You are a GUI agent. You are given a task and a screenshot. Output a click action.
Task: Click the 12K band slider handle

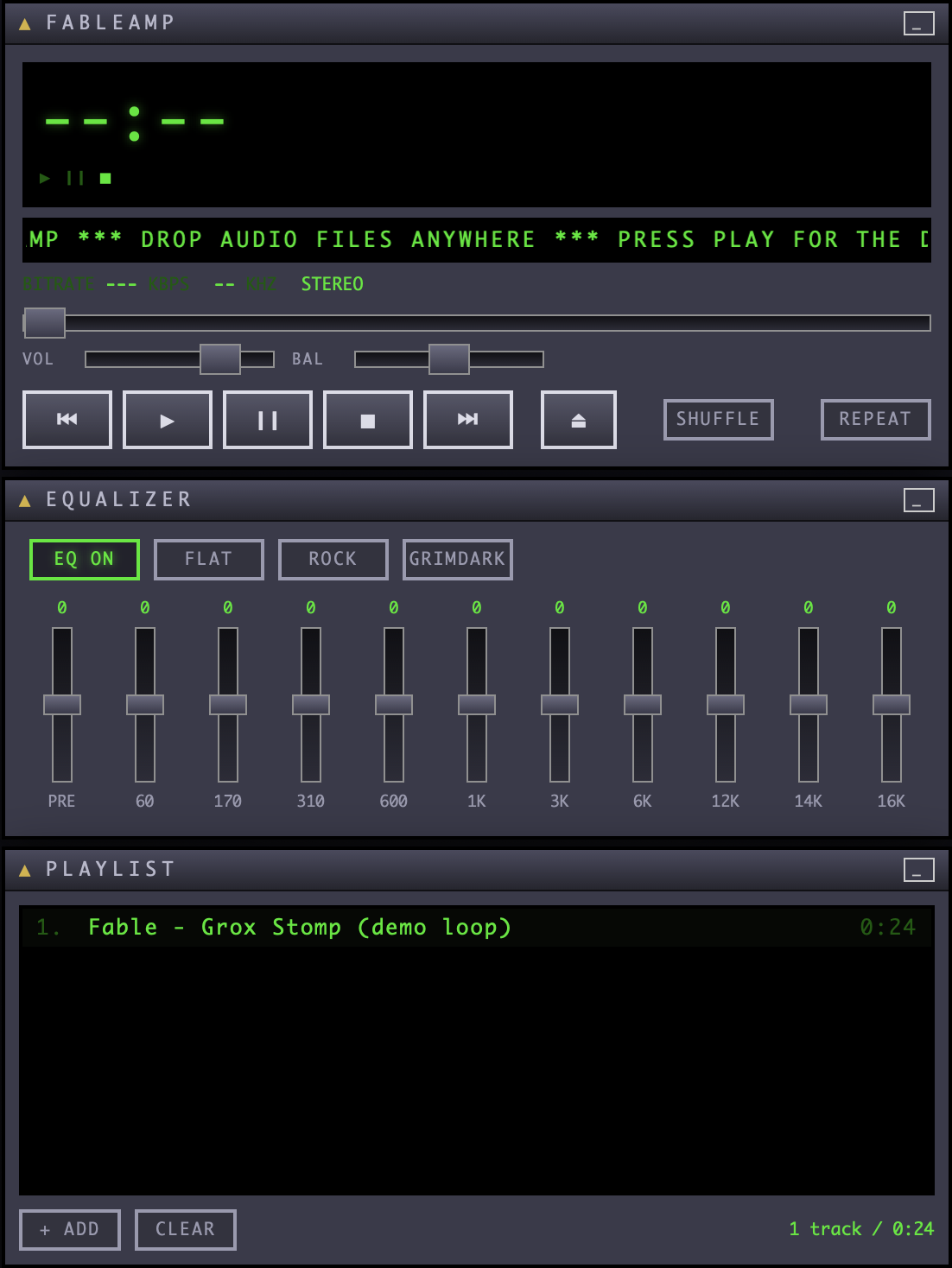[x=726, y=705]
